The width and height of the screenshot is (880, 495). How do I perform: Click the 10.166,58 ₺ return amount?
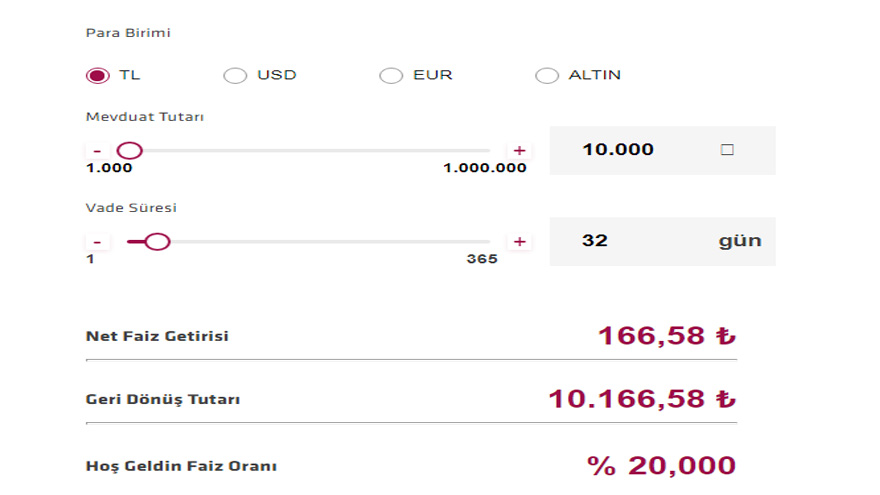(642, 399)
